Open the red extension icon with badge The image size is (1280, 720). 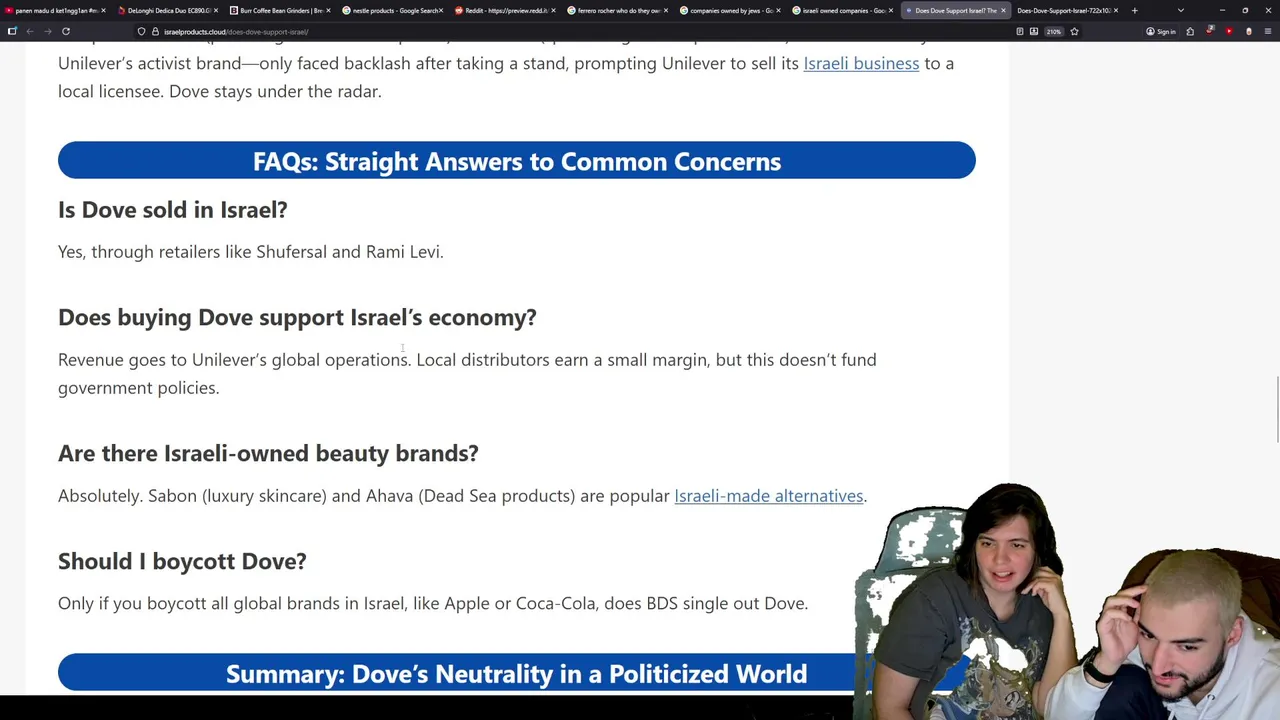(1210, 31)
